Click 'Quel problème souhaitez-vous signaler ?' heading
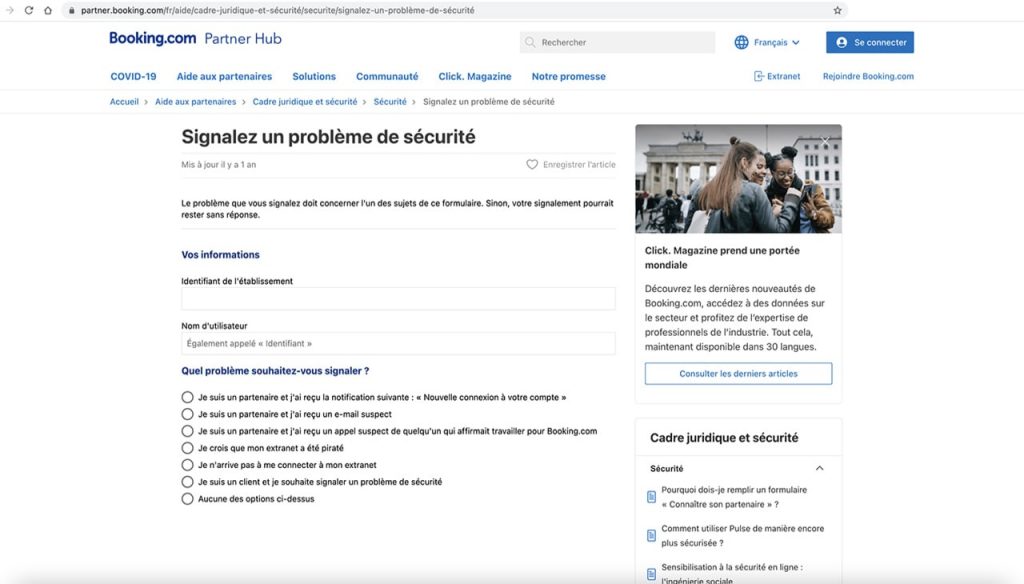The image size is (1024, 584). pos(275,371)
